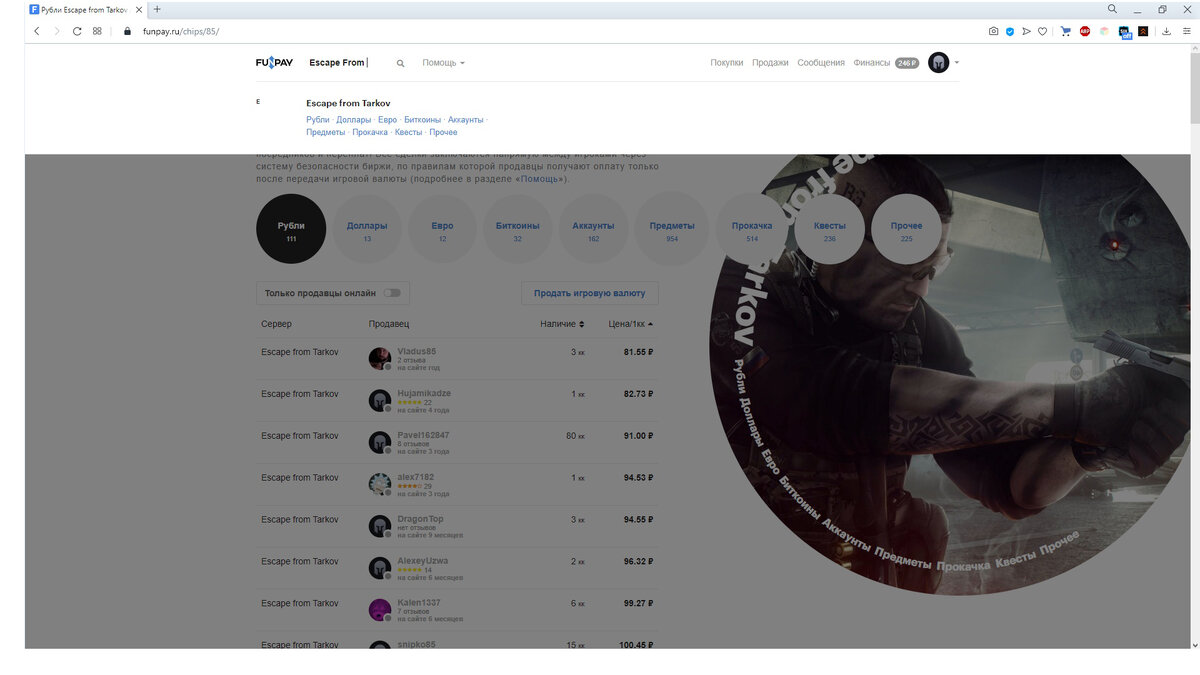The height and width of the screenshot is (675, 1200).
Task: Select the Евро round category tab
Action: coord(442,229)
